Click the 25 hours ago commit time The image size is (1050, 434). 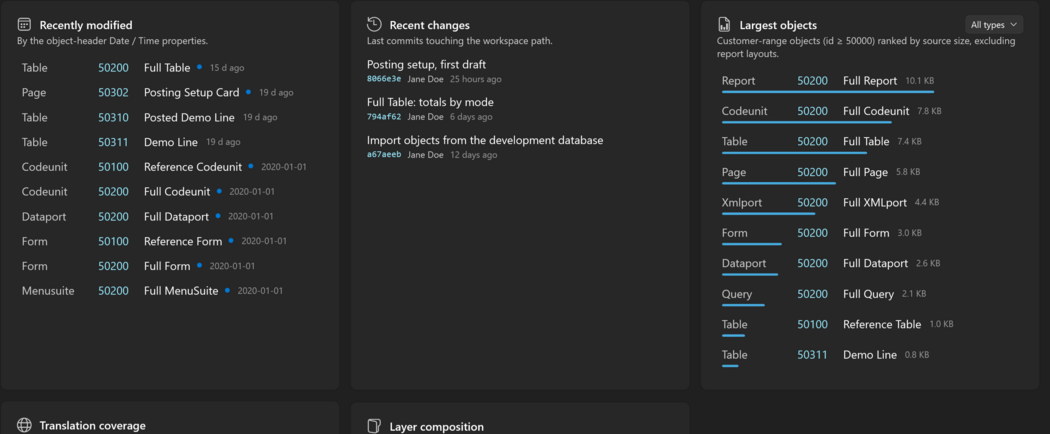475,79
